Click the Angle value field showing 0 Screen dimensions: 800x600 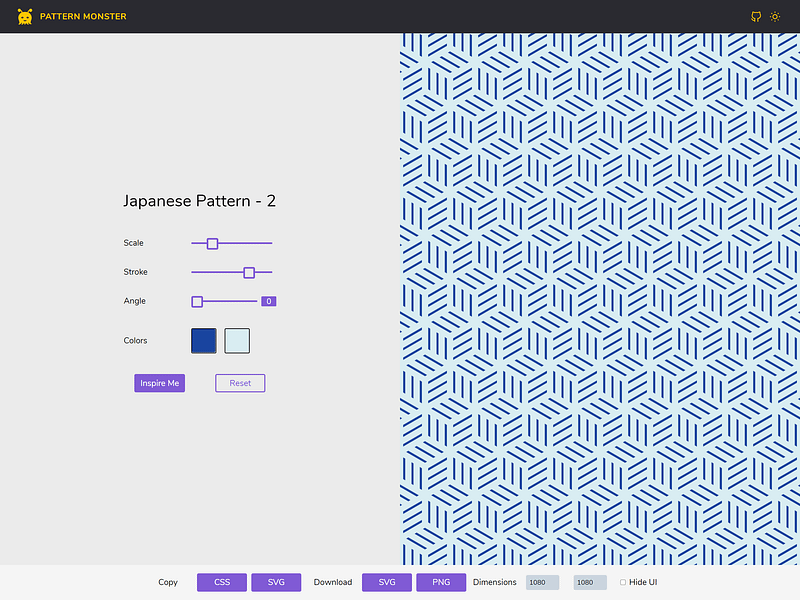268,300
